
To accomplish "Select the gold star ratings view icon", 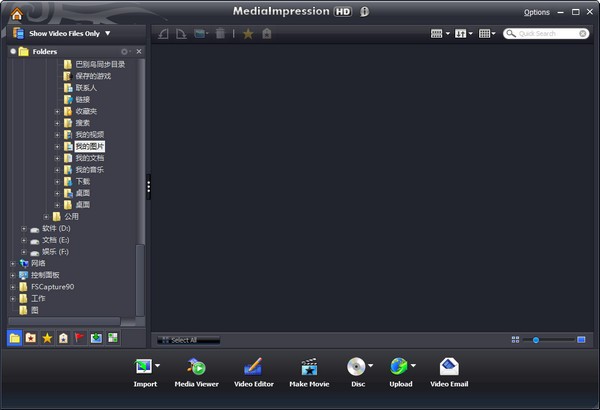I will pos(47,338).
